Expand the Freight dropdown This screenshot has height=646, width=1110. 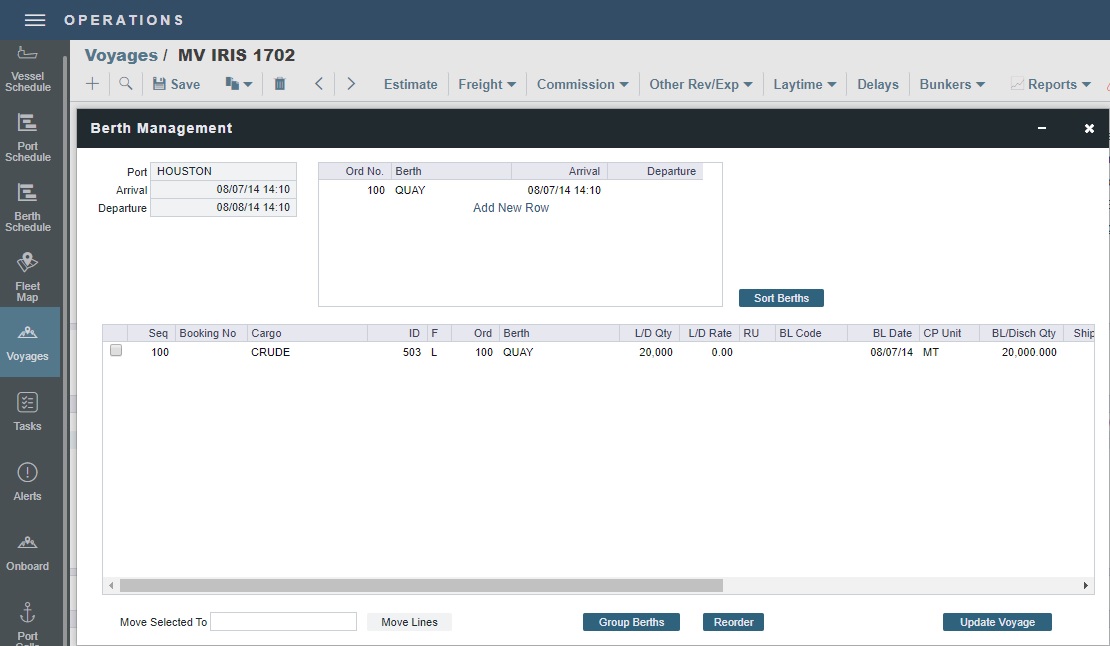[x=487, y=84]
